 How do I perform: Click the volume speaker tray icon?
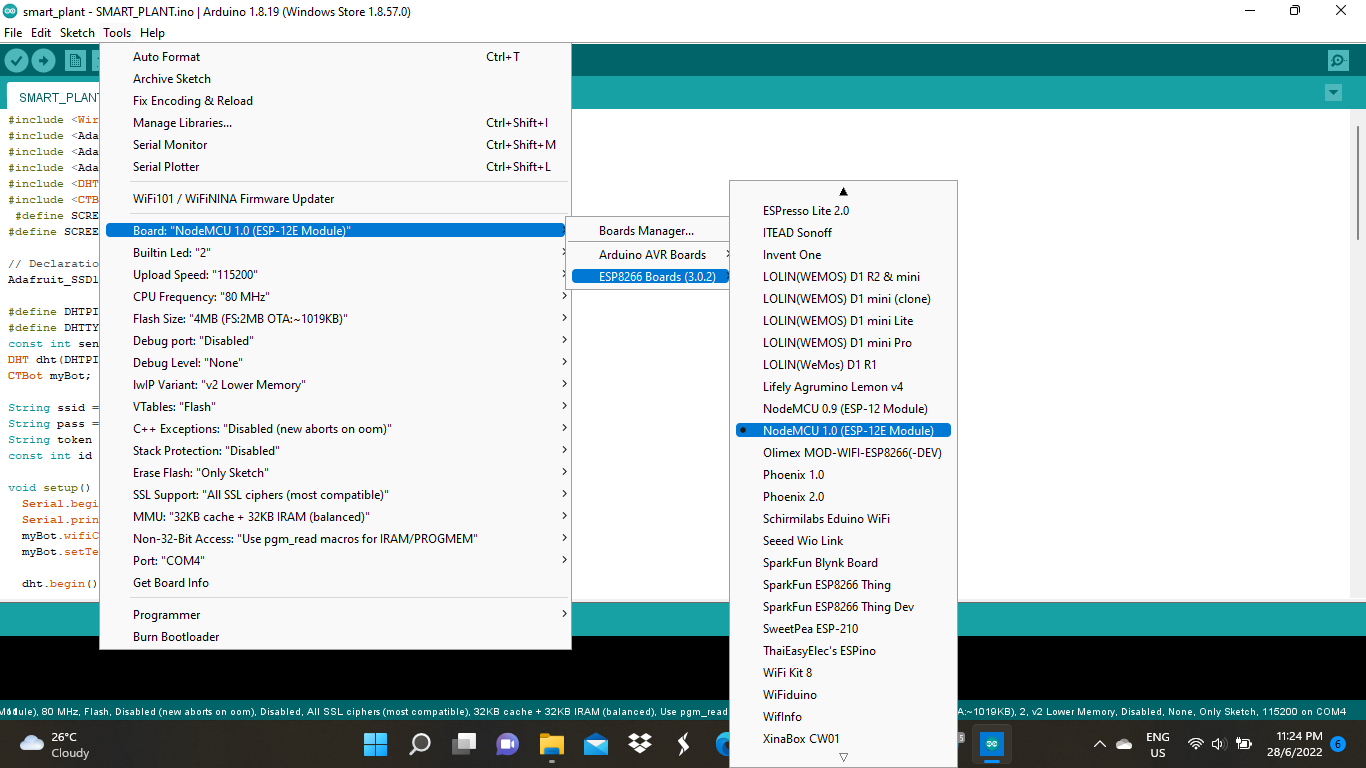tap(1219, 744)
